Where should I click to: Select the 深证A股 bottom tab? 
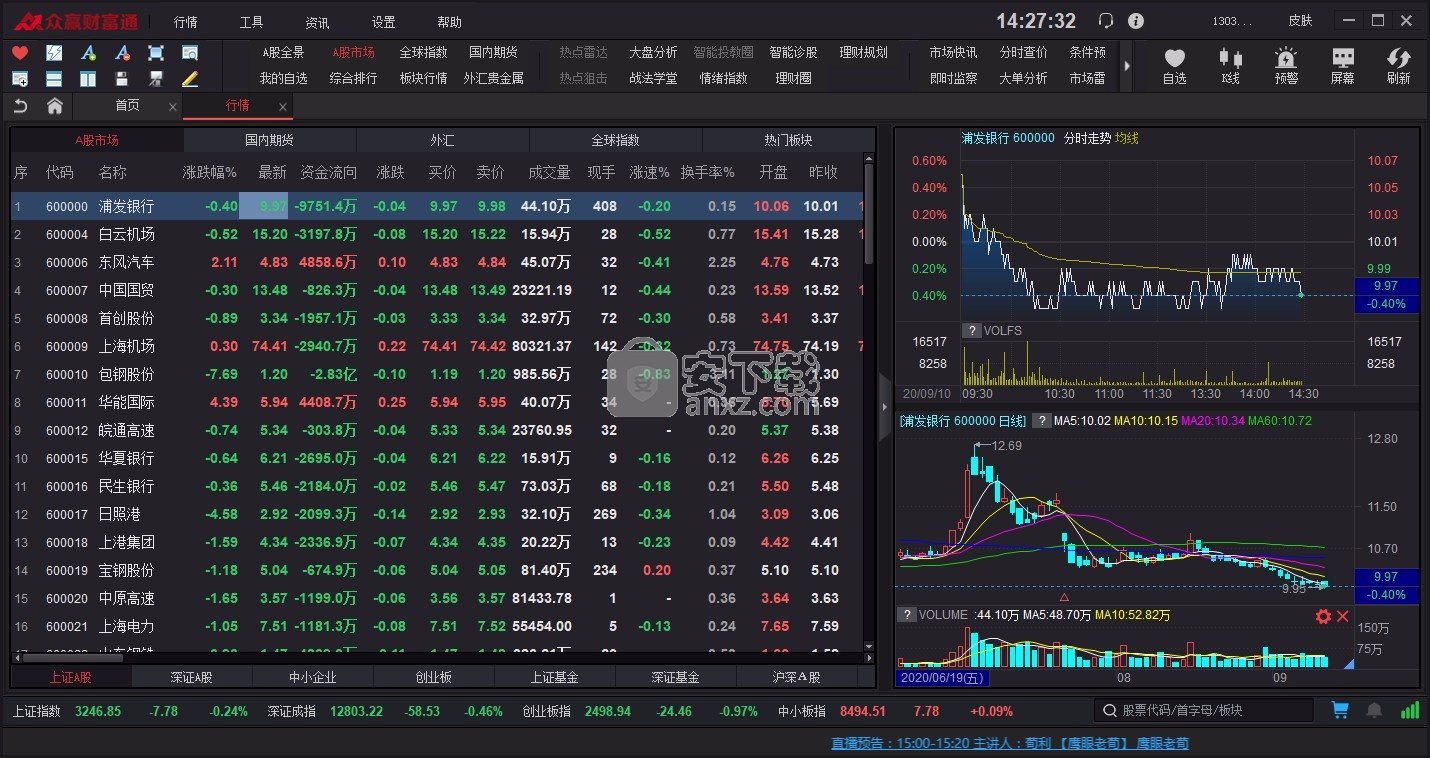tap(191, 677)
